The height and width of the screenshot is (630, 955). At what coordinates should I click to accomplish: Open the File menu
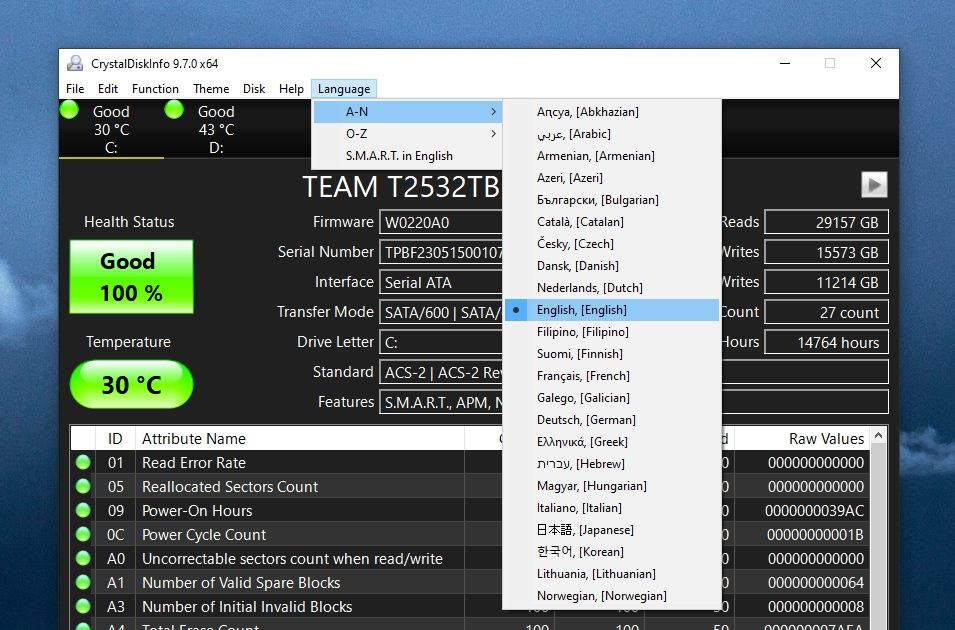point(75,89)
